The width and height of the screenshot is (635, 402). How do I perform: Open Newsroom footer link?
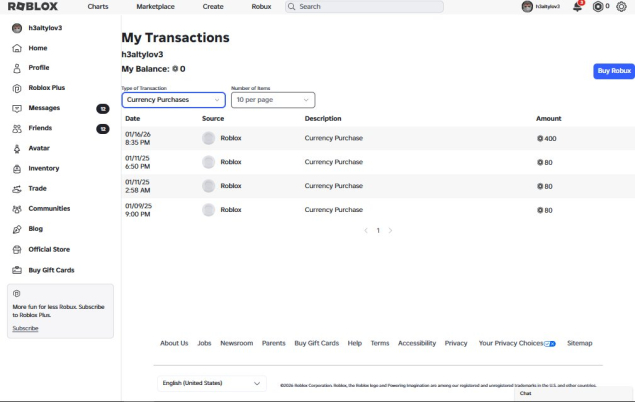[237, 343]
